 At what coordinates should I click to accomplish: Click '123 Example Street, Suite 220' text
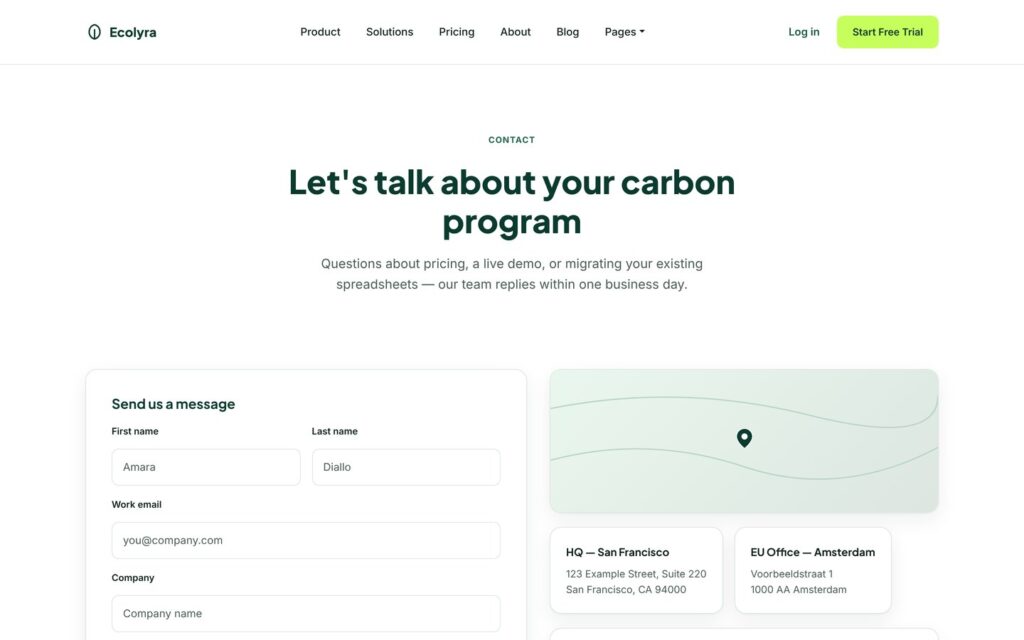[x=636, y=574]
